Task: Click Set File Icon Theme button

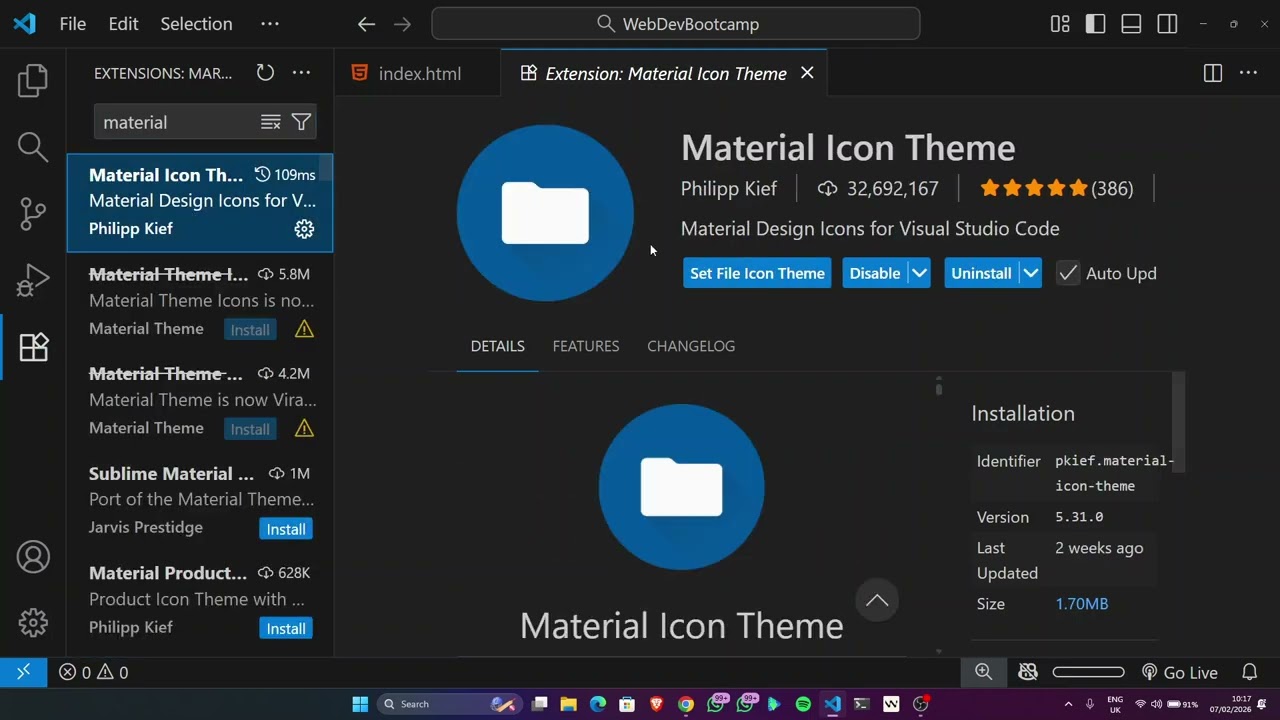Action: pyautogui.click(x=757, y=273)
